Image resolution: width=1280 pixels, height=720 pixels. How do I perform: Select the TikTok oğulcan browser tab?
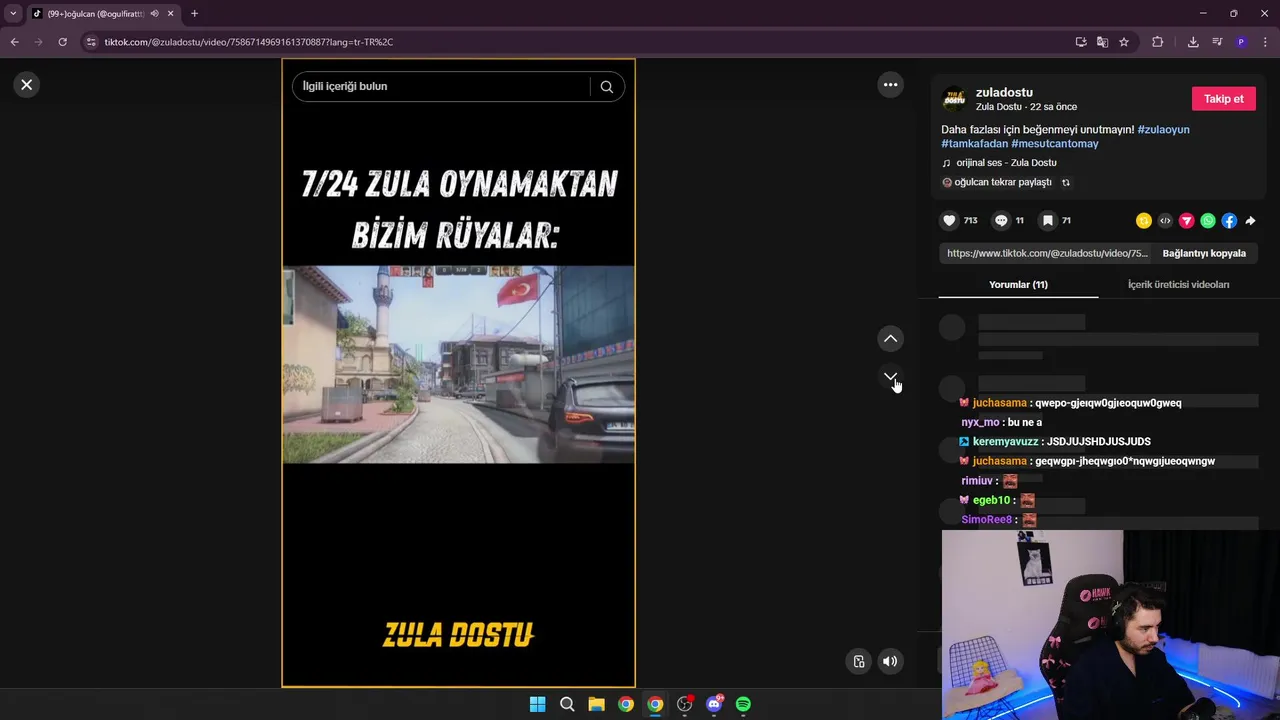pos(96,13)
